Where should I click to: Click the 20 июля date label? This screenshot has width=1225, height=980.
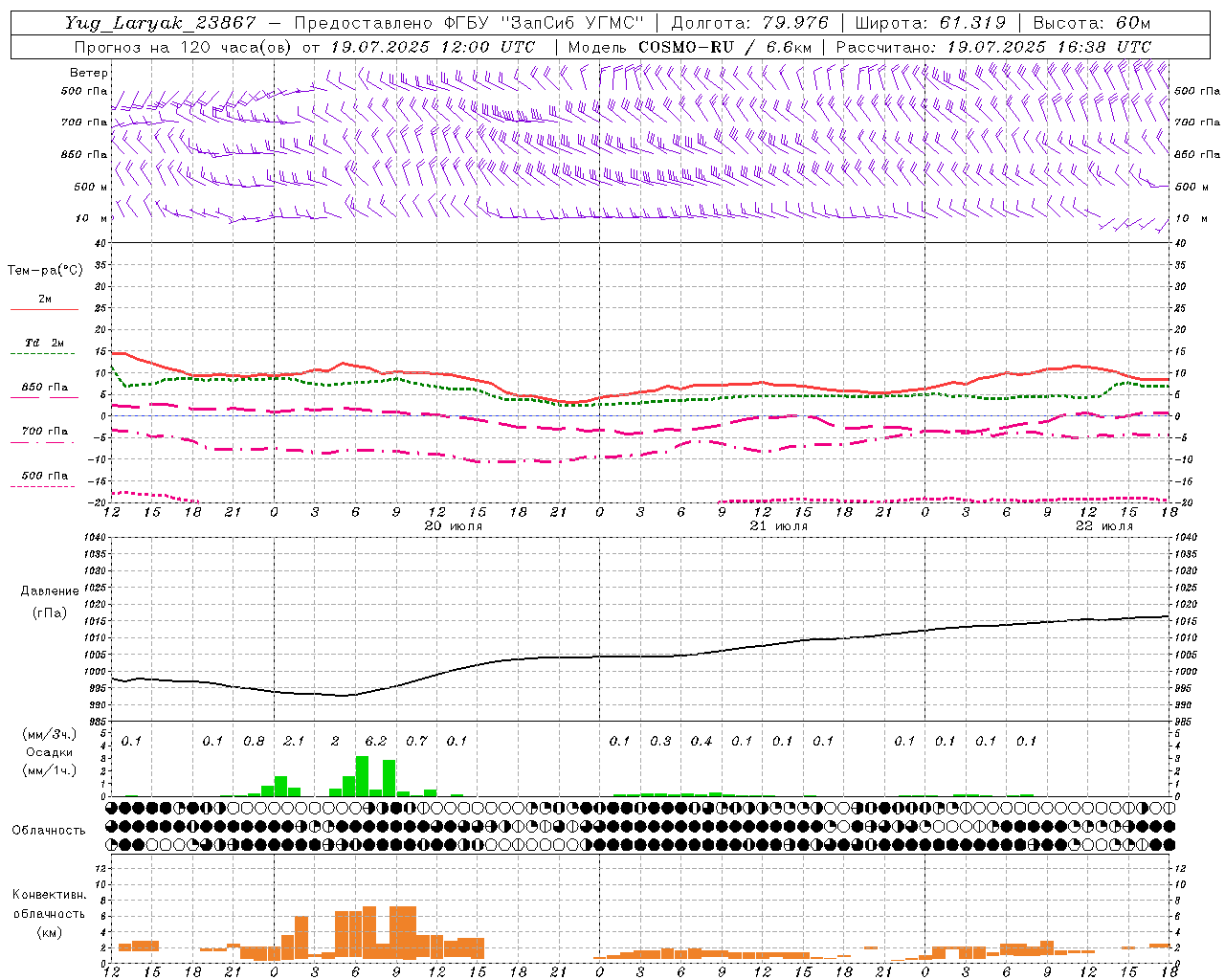(x=454, y=526)
